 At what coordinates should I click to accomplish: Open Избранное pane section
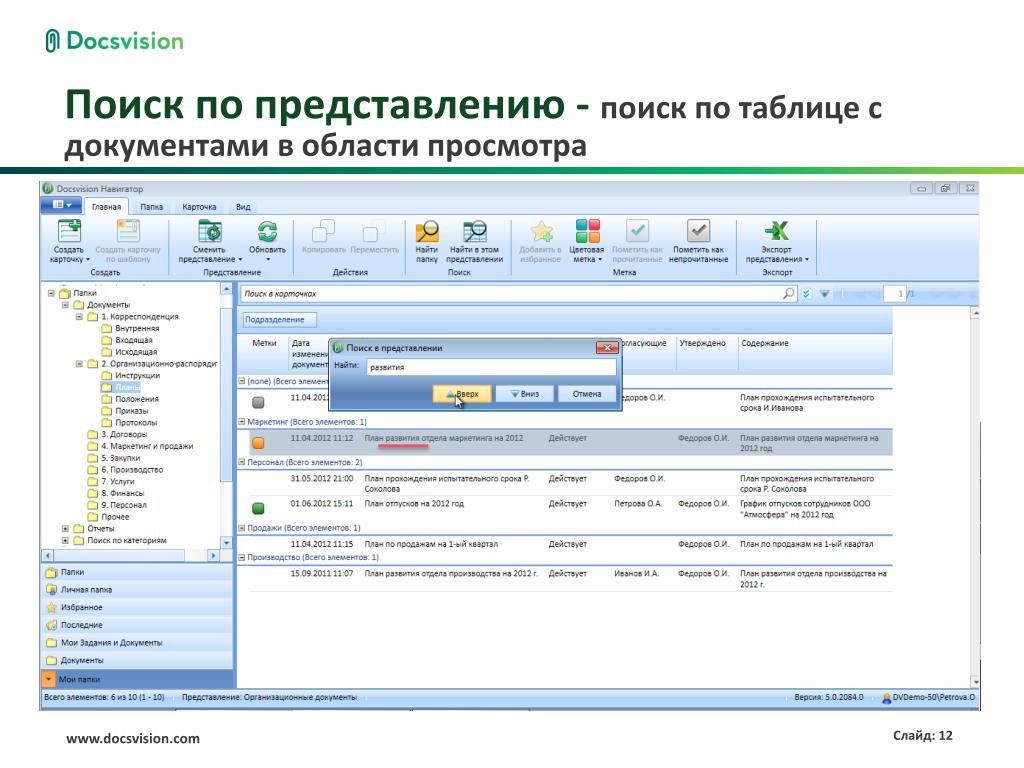coord(136,607)
